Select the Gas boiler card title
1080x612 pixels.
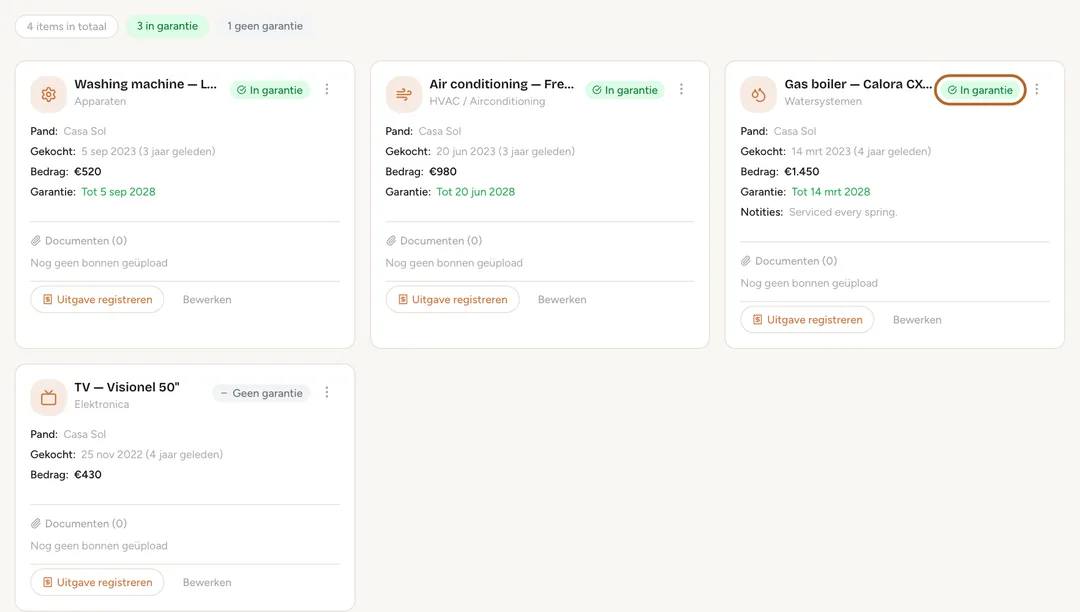(858, 84)
